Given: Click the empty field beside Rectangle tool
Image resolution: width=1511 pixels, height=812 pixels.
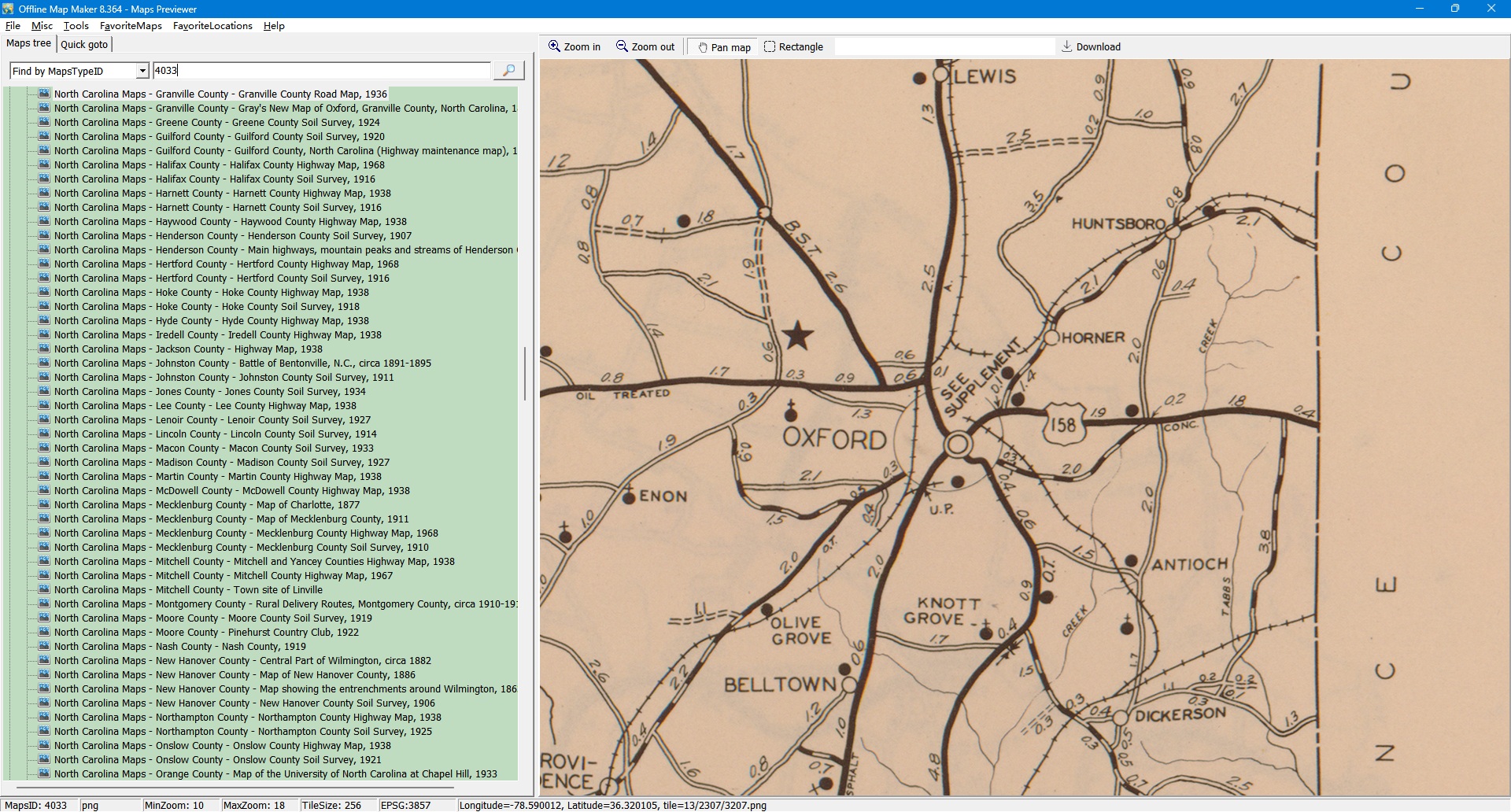Looking at the screenshot, I should click(x=944, y=47).
